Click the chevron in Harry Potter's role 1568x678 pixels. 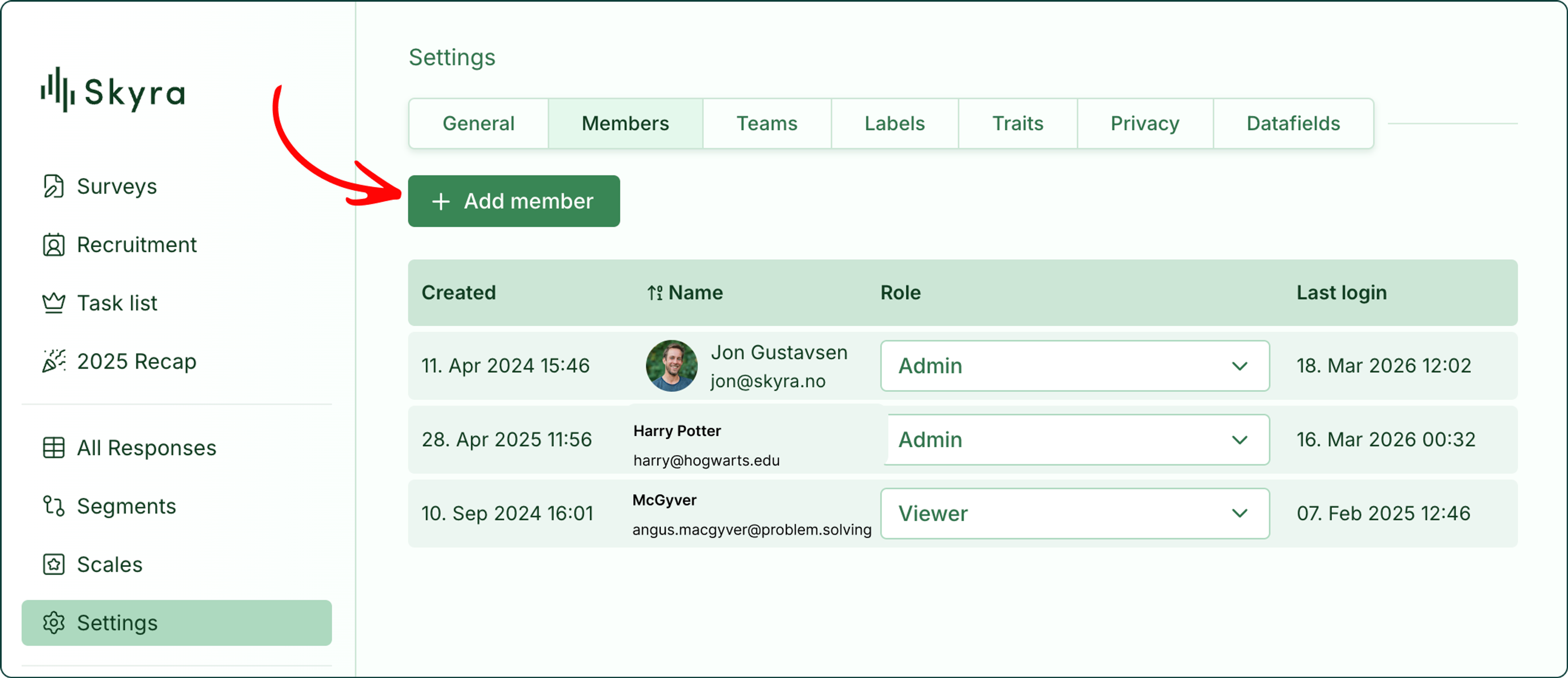(1240, 440)
